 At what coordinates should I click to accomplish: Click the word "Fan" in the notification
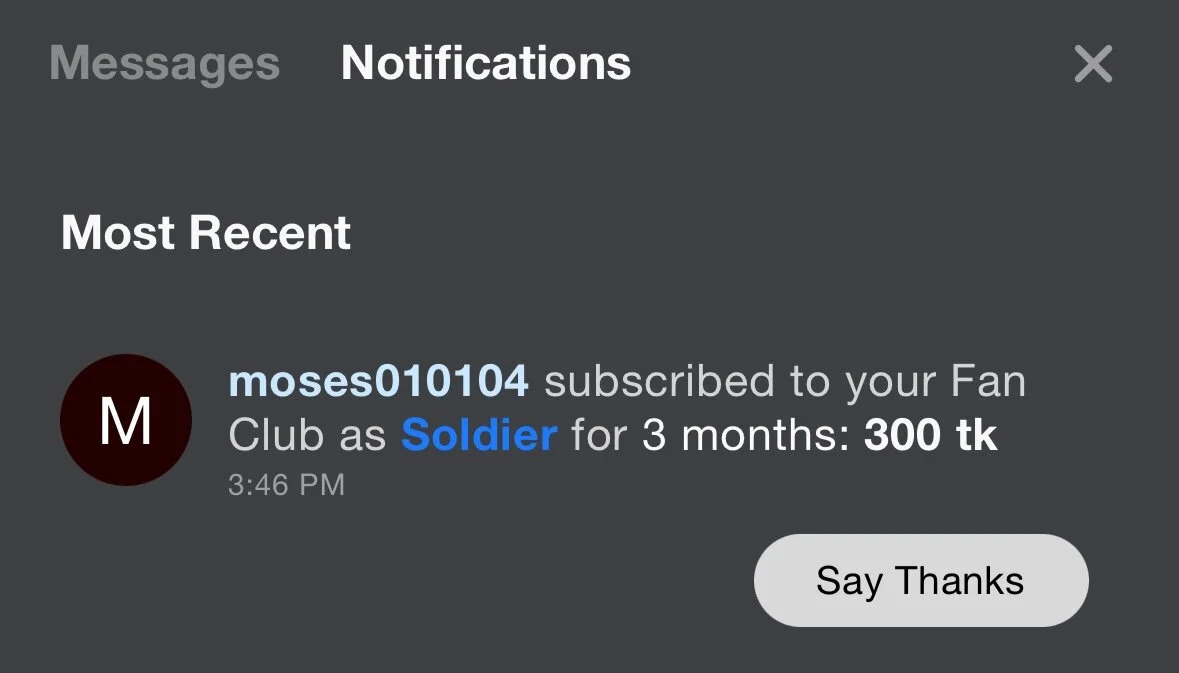988,382
